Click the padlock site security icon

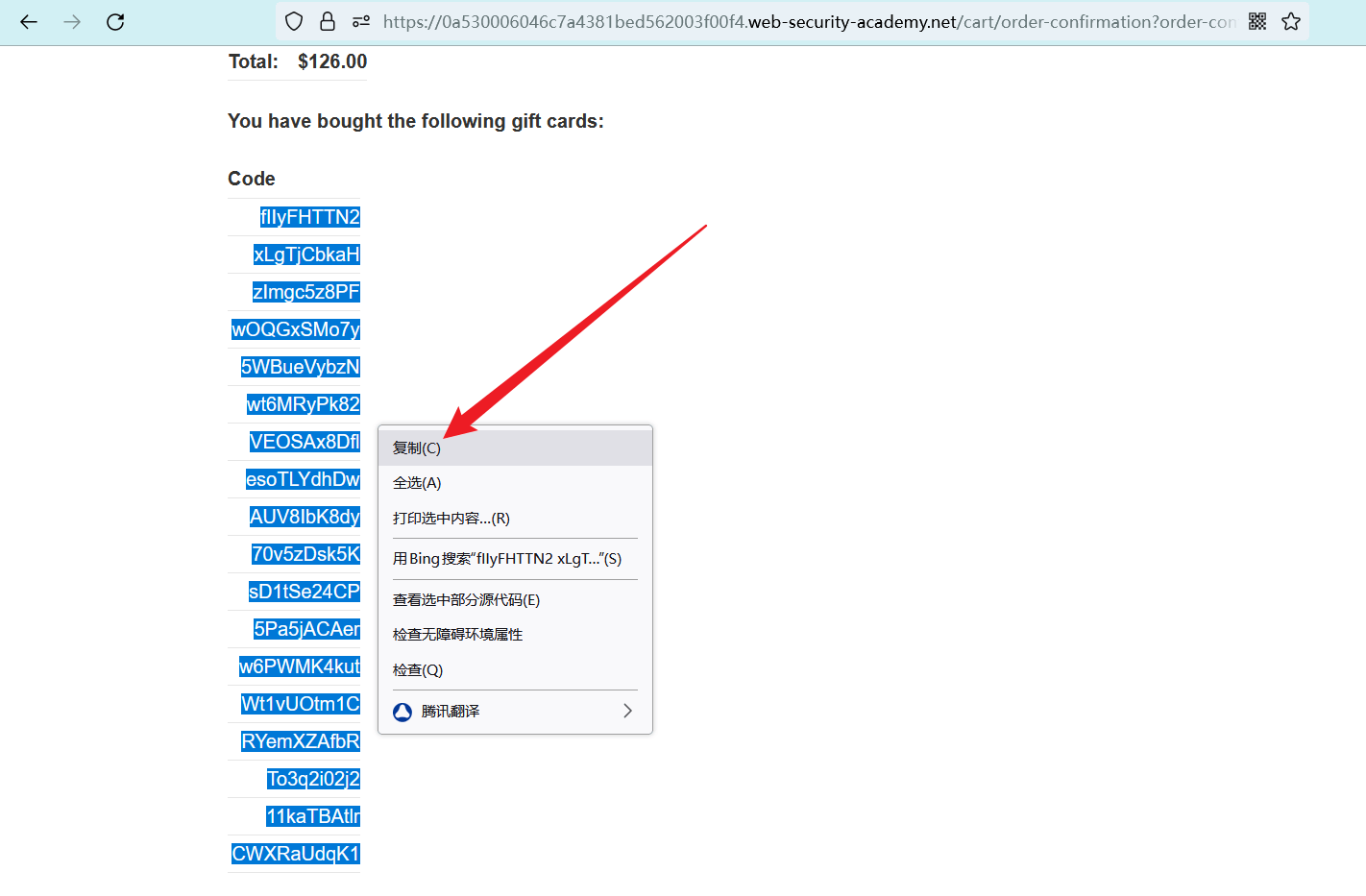coord(328,21)
